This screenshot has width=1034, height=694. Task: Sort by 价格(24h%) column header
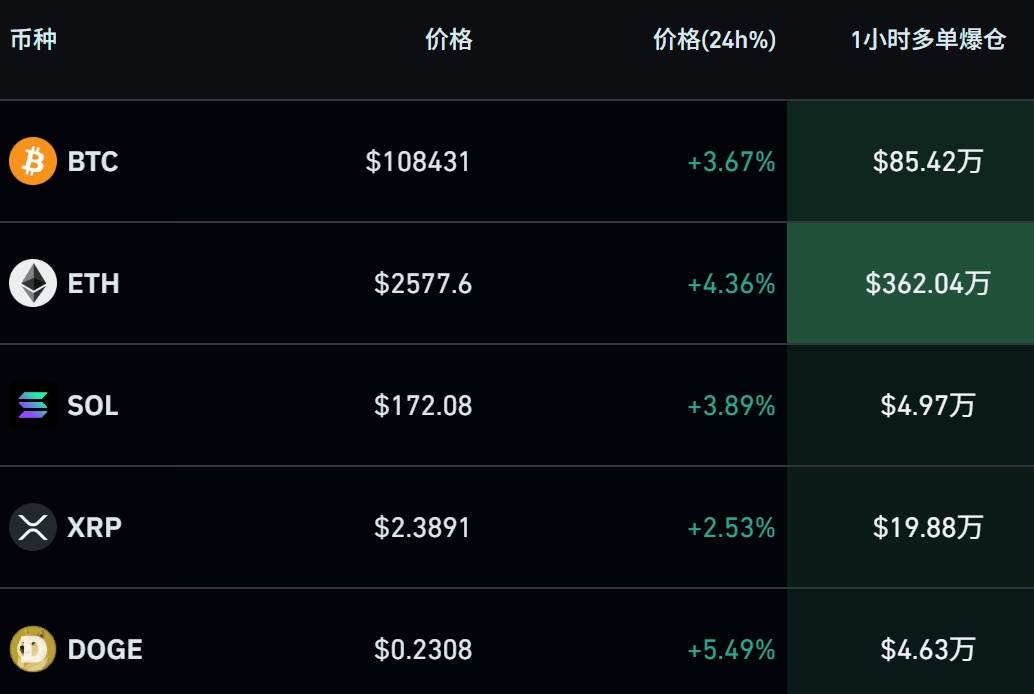pos(714,41)
